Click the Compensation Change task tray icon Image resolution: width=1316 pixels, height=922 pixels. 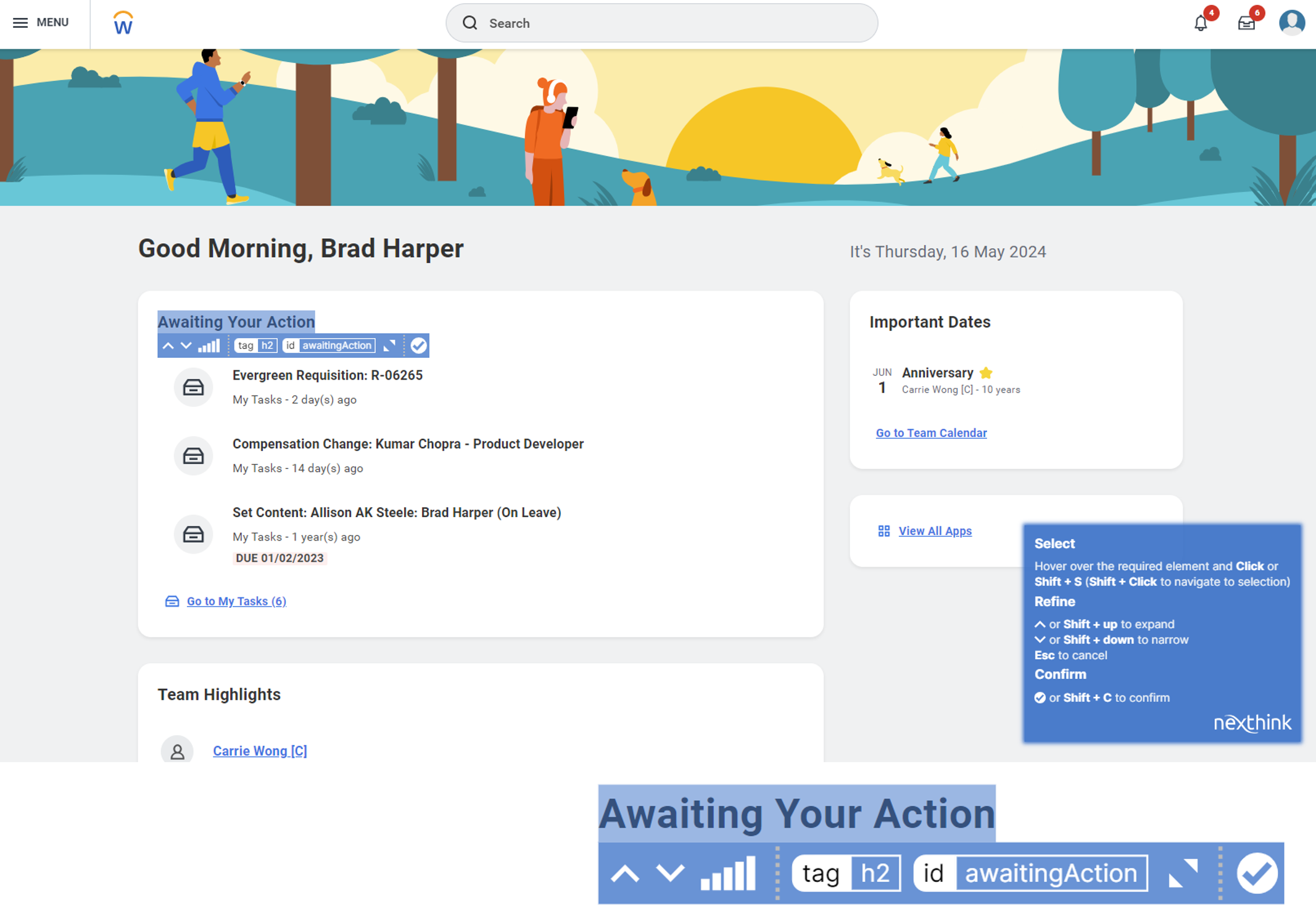193,455
